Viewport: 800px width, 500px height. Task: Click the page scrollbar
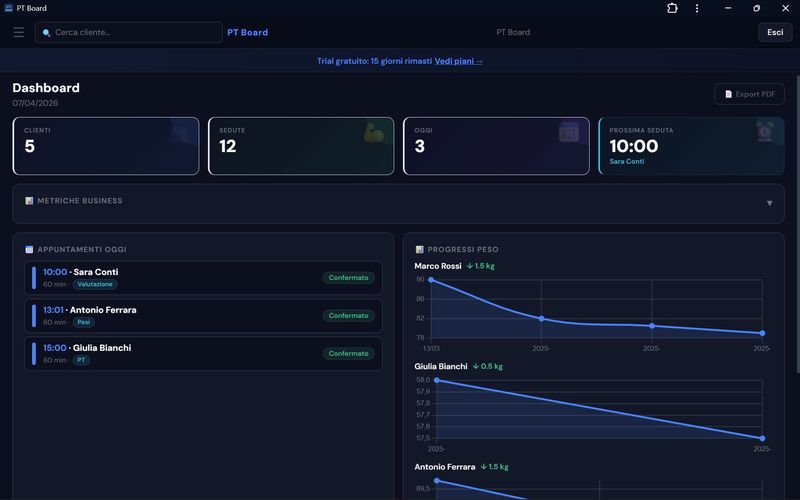[797, 224]
